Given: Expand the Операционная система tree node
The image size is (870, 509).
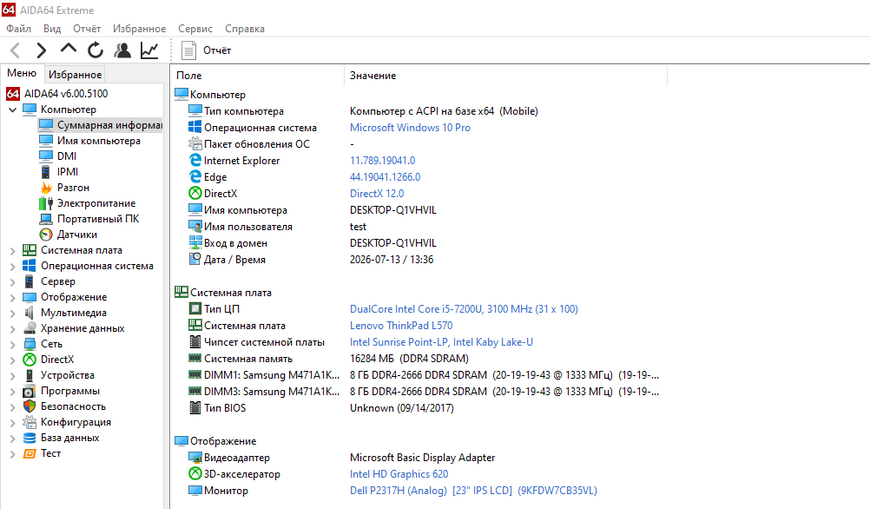Looking at the screenshot, I should click(x=12, y=266).
